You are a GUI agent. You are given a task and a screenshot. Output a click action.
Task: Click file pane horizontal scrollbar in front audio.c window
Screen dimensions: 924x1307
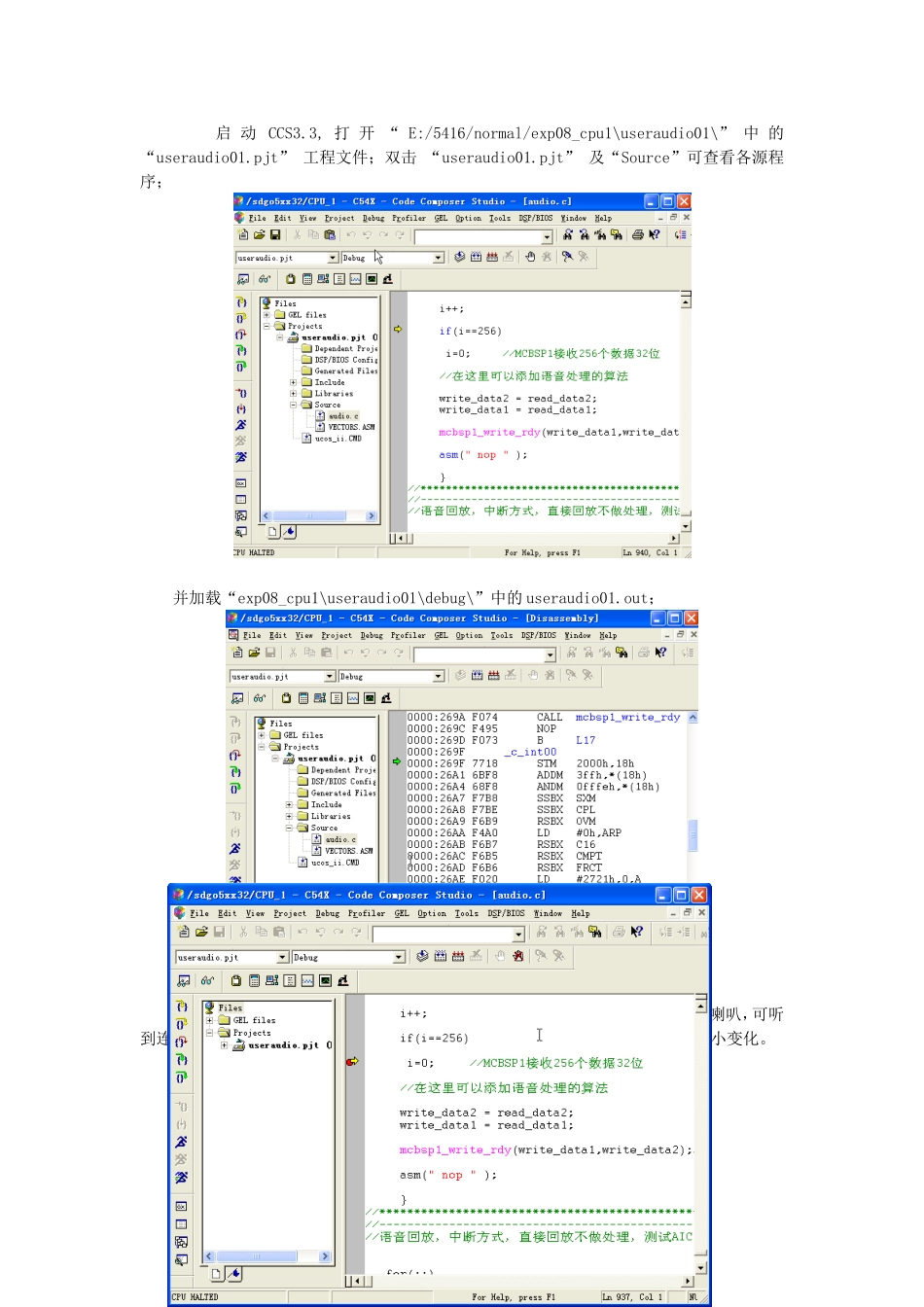[x=268, y=1256]
